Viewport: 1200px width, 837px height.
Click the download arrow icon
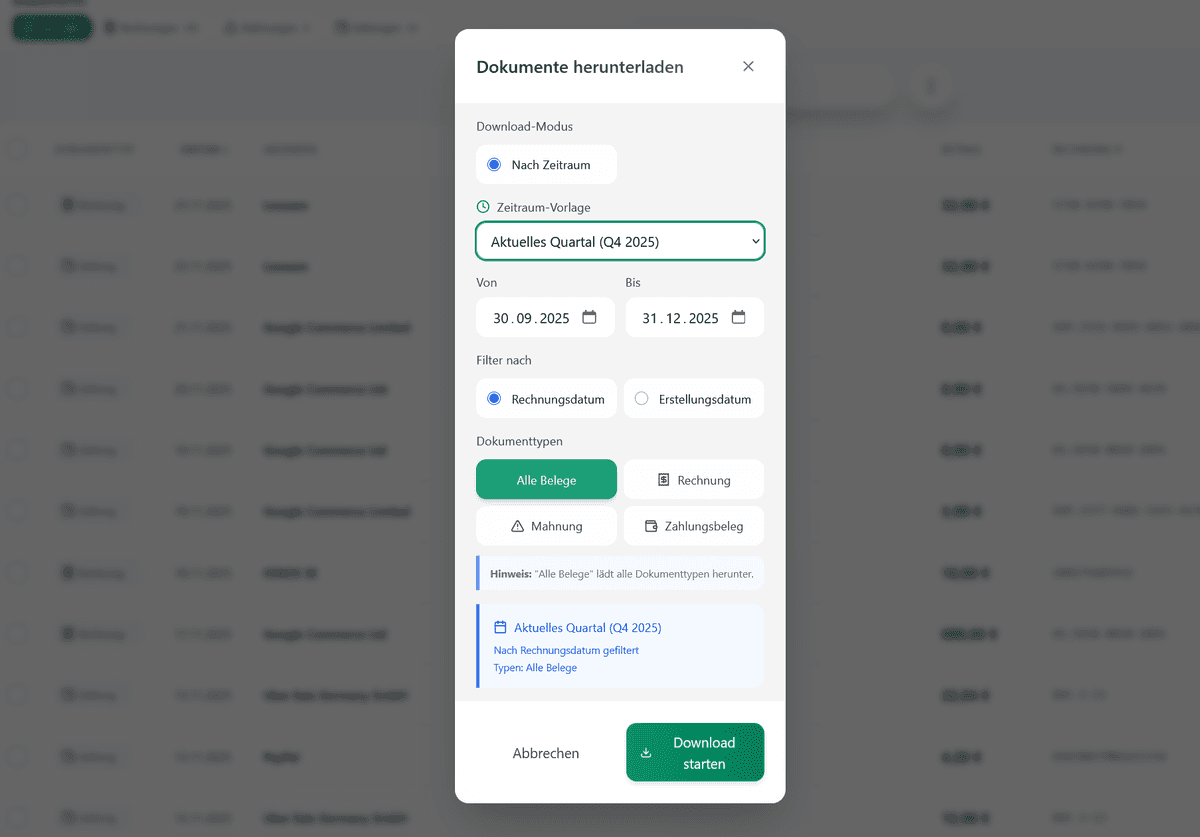click(646, 753)
